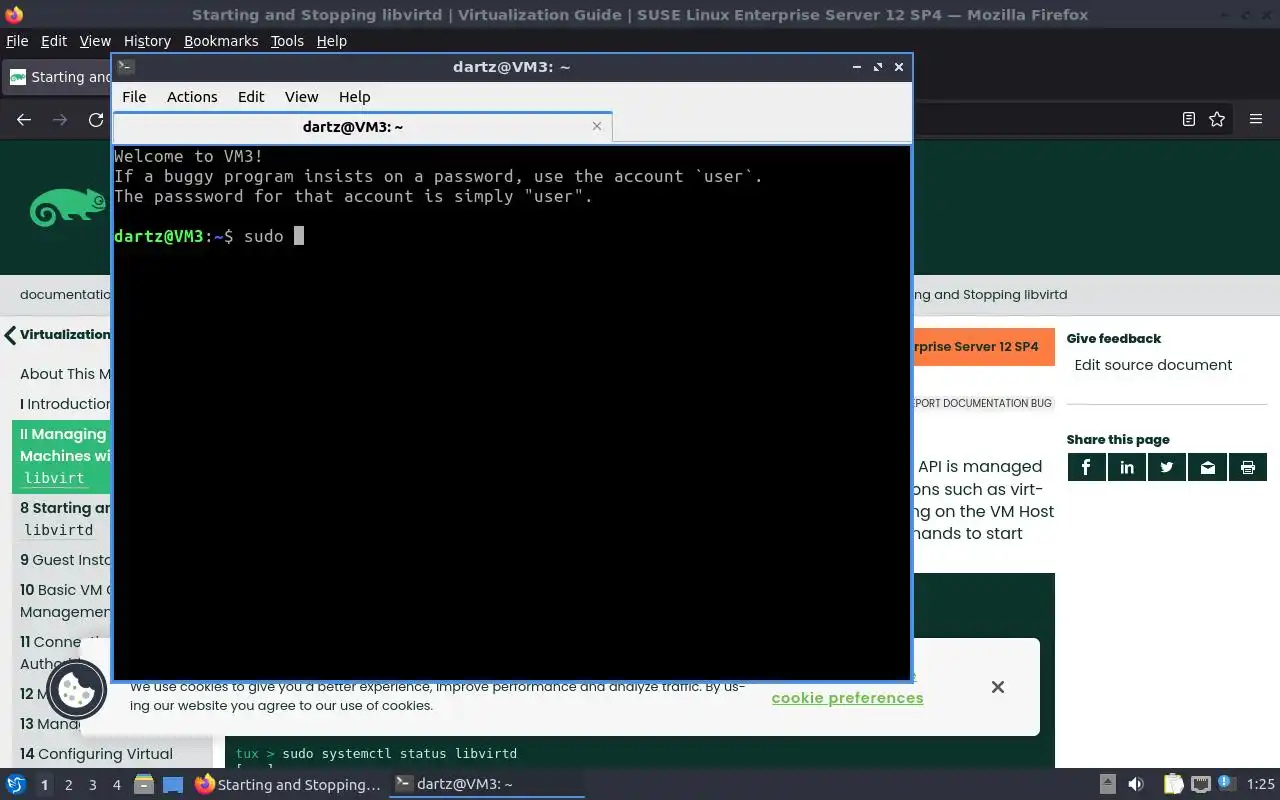1280x800 pixels.
Task: Open volume control in system tray
Action: [1136, 784]
